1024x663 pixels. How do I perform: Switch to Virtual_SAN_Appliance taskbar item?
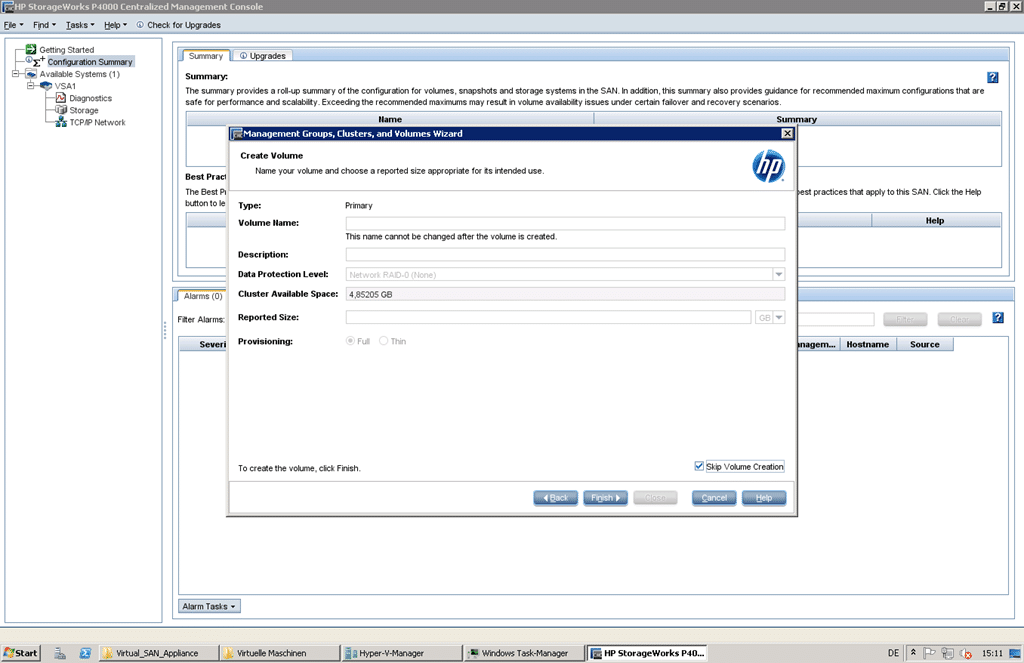tap(158, 653)
